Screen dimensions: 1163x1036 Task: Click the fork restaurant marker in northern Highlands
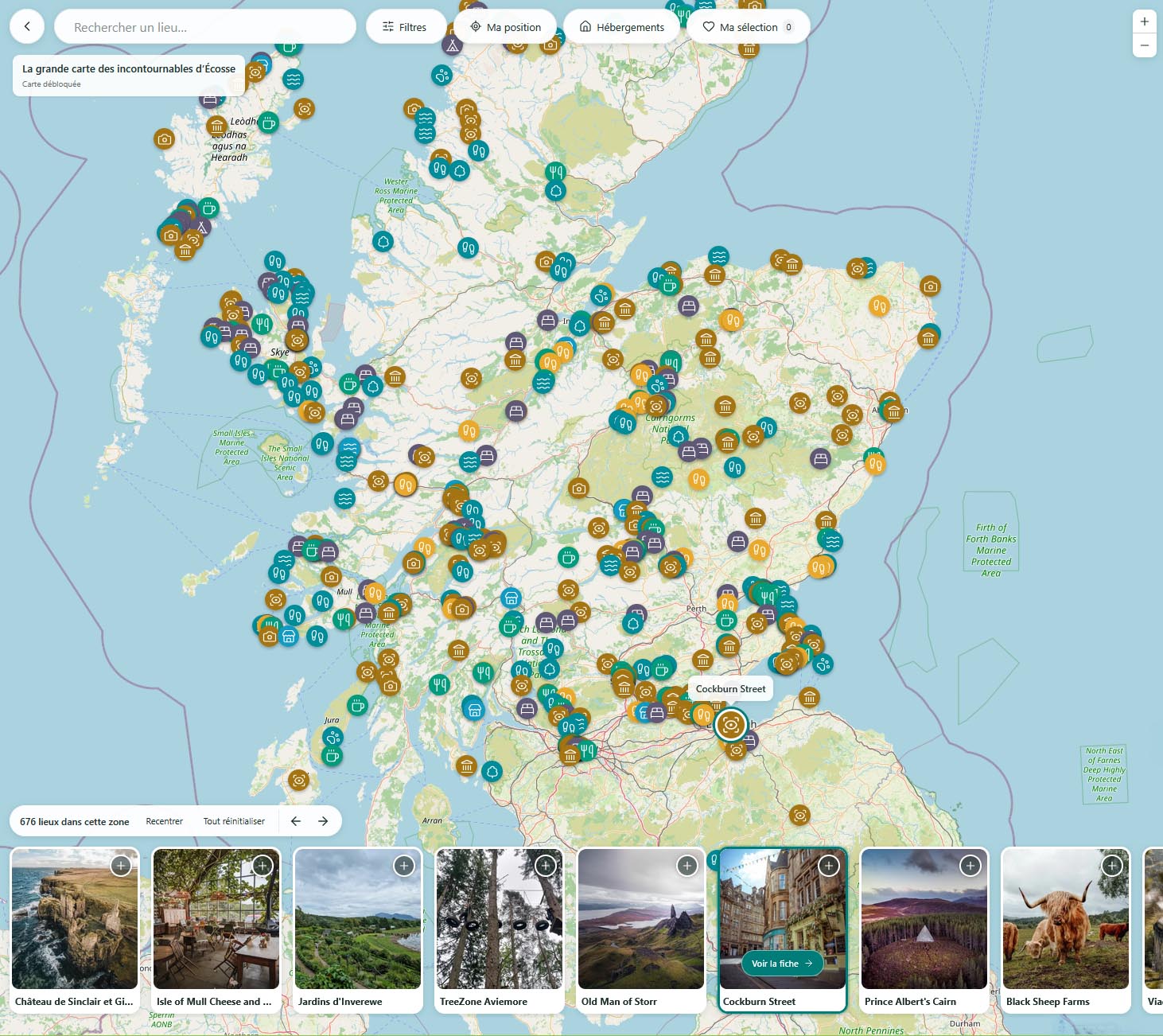555,171
